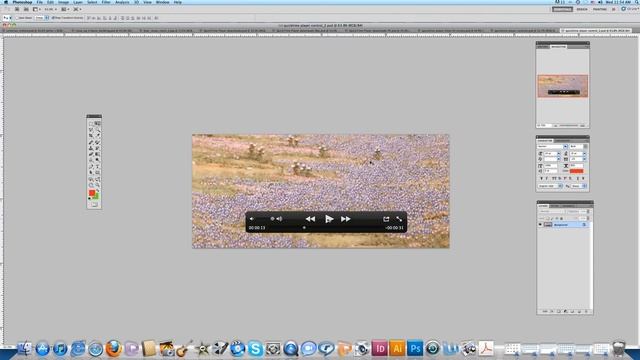
Task: Select the Quick Selection tool
Action: click(98, 130)
